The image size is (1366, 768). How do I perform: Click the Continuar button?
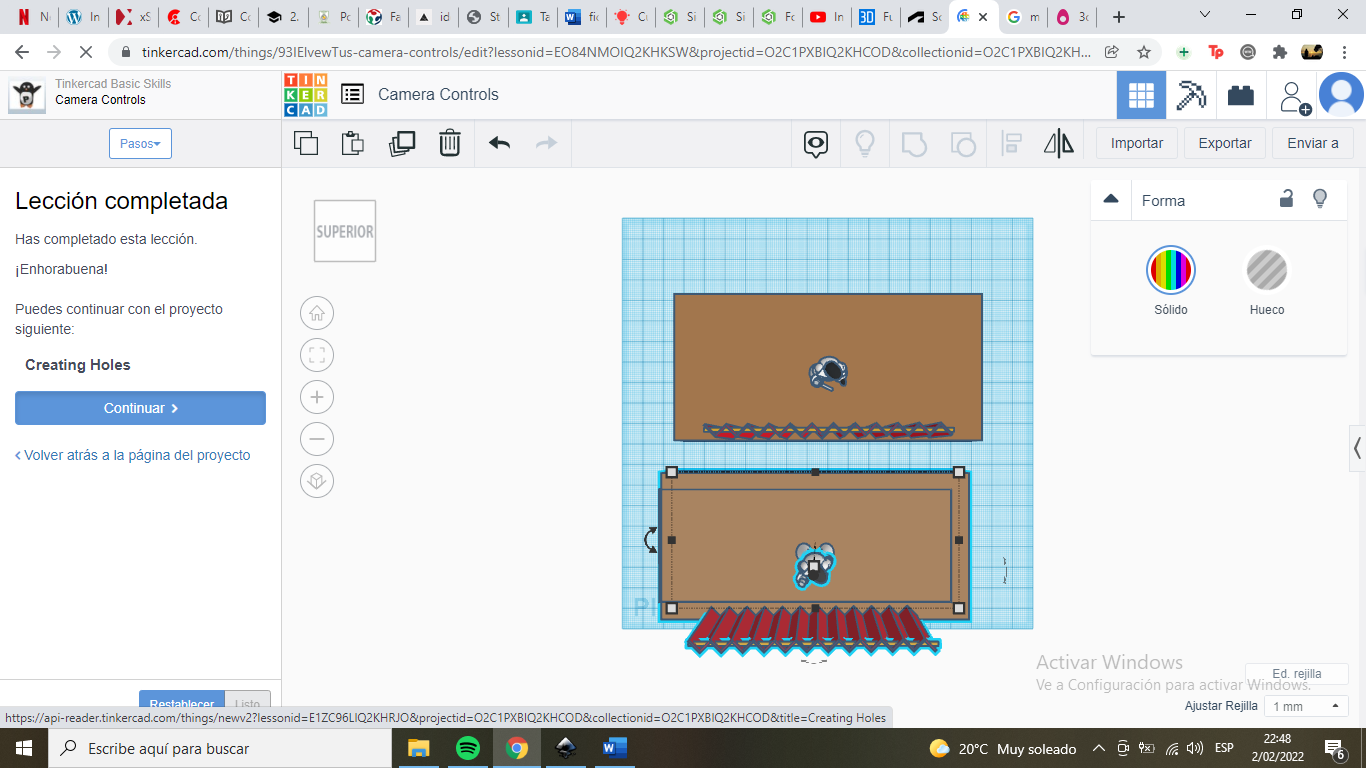click(140, 408)
